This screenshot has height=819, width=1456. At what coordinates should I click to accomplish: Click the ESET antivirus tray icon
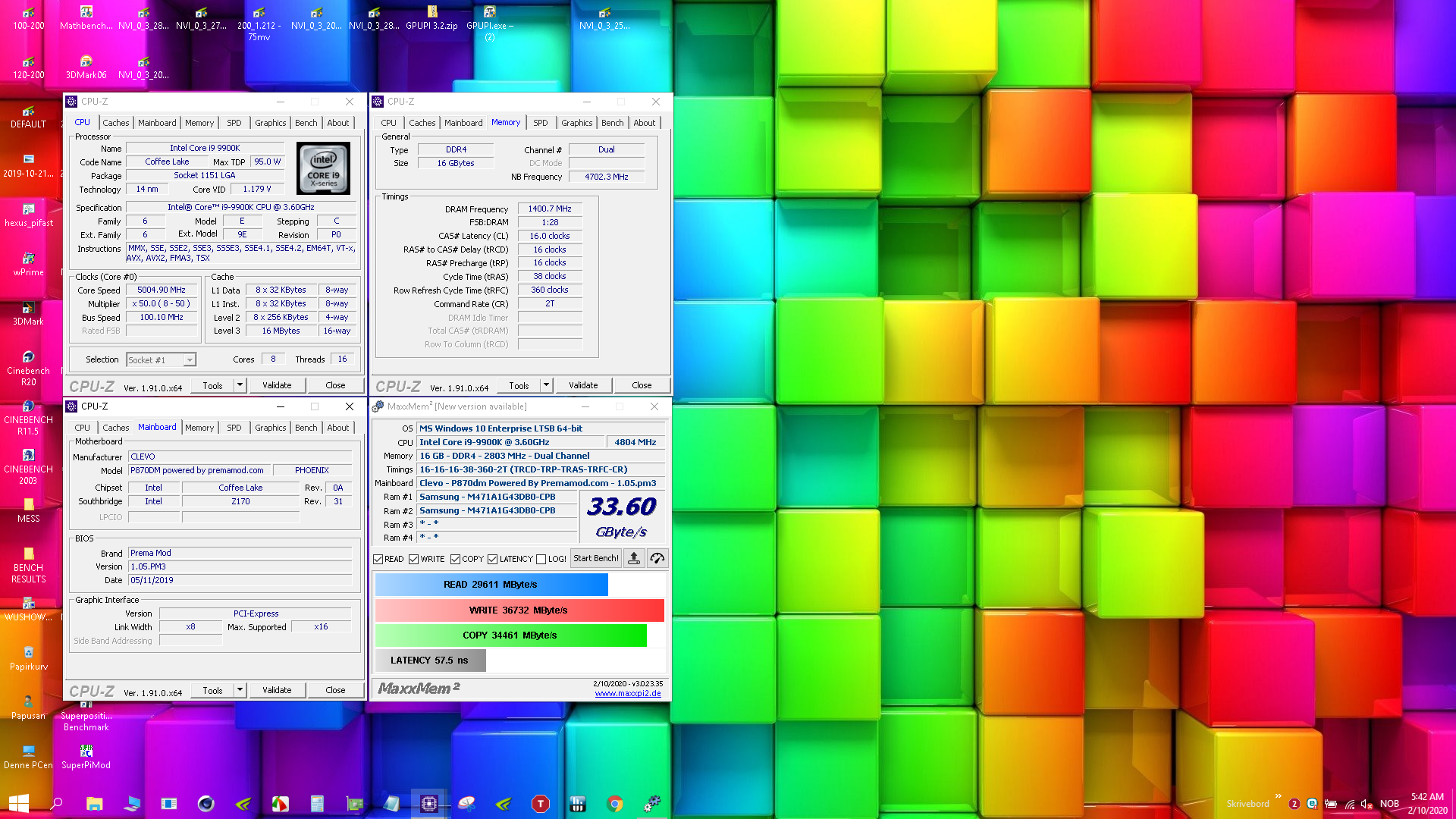click(1312, 804)
